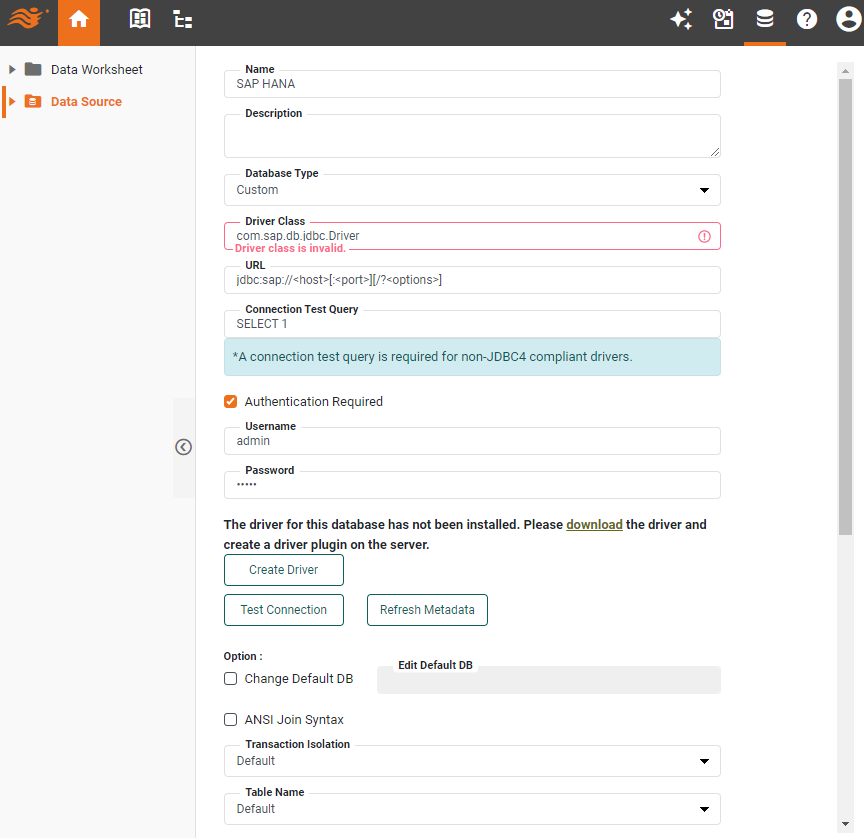Open the Transaction Isolation dropdown

[704, 761]
